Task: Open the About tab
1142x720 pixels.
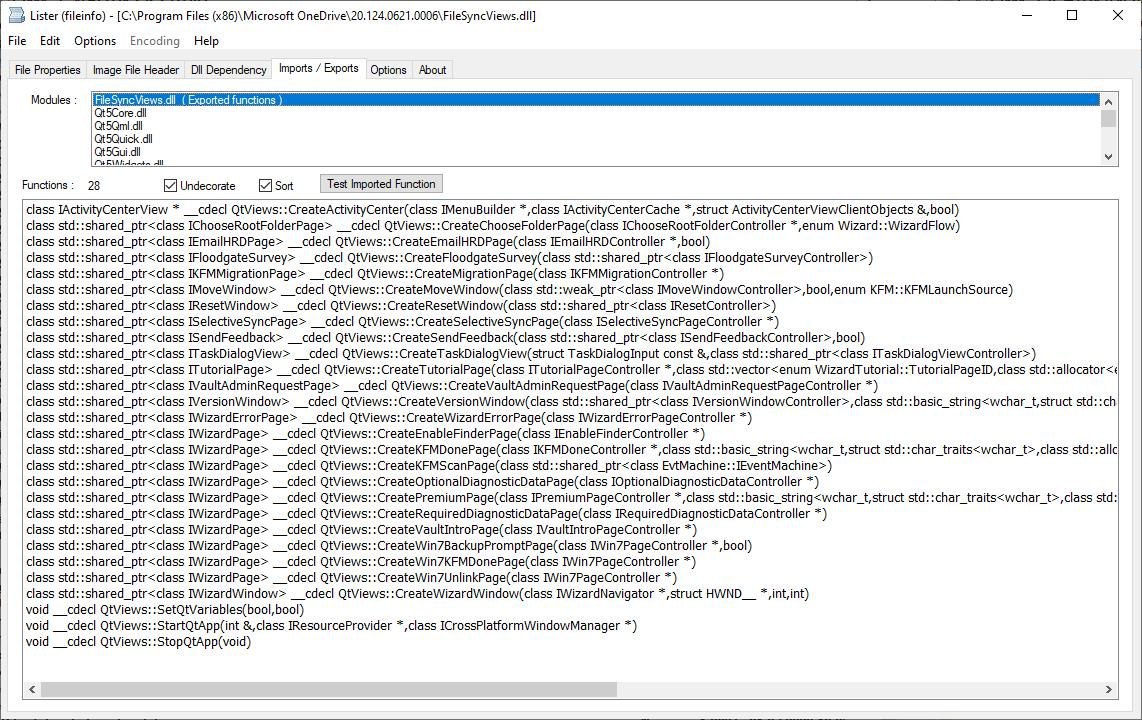Action: click(433, 70)
